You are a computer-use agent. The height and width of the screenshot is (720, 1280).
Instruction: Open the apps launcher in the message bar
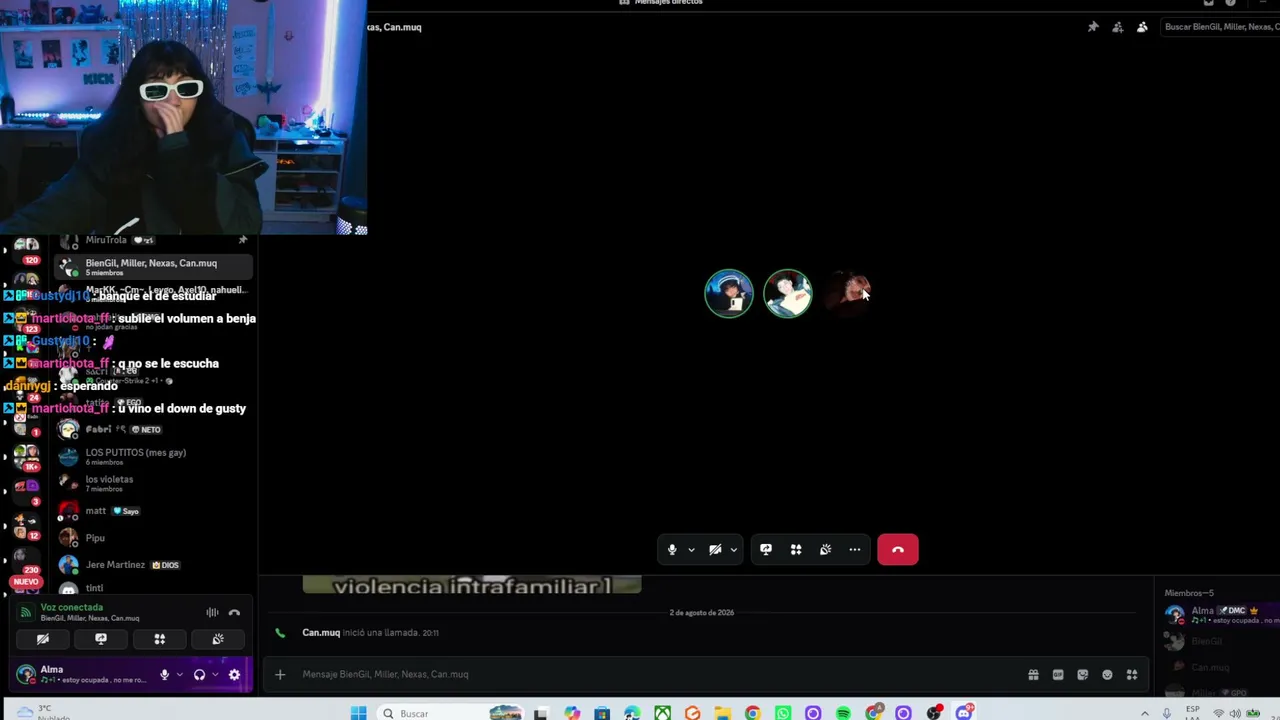pos(1132,675)
